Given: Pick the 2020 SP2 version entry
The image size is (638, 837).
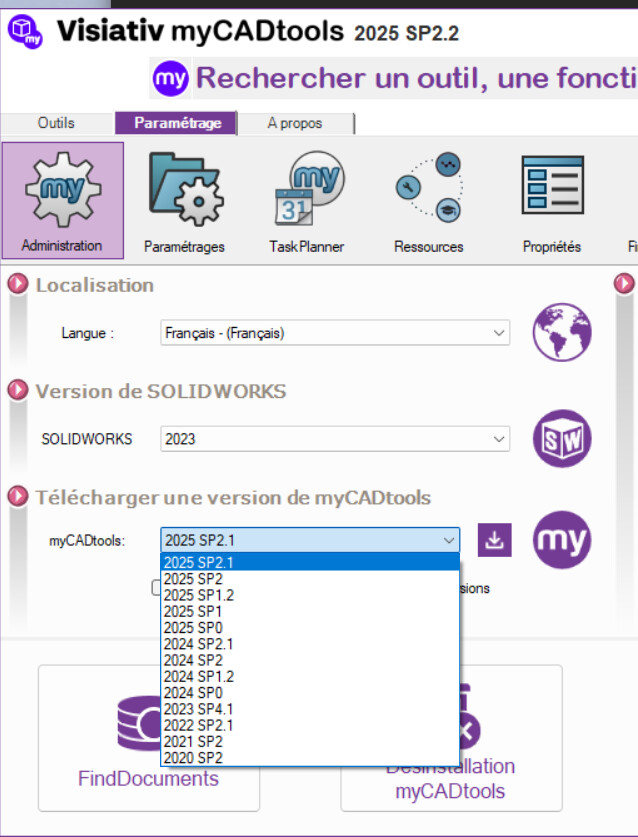Looking at the screenshot, I should (x=193, y=757).
